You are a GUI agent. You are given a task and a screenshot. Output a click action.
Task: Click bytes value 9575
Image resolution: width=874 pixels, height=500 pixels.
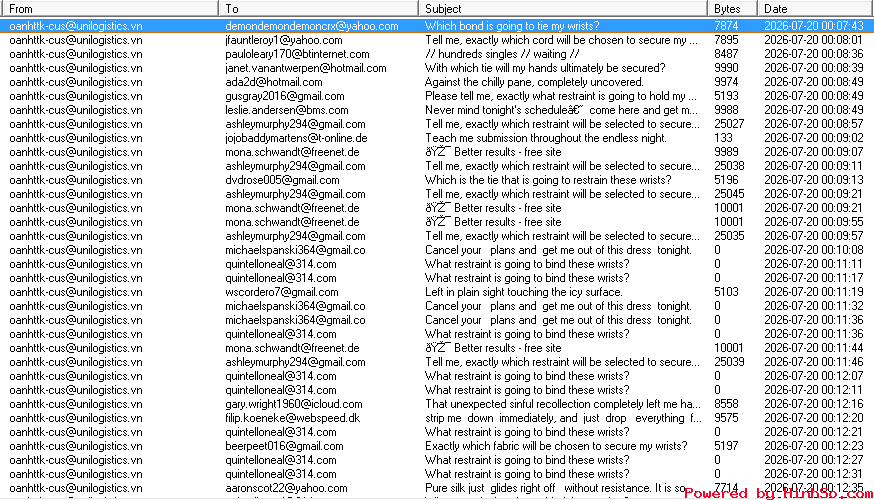(x=726, y=418)
